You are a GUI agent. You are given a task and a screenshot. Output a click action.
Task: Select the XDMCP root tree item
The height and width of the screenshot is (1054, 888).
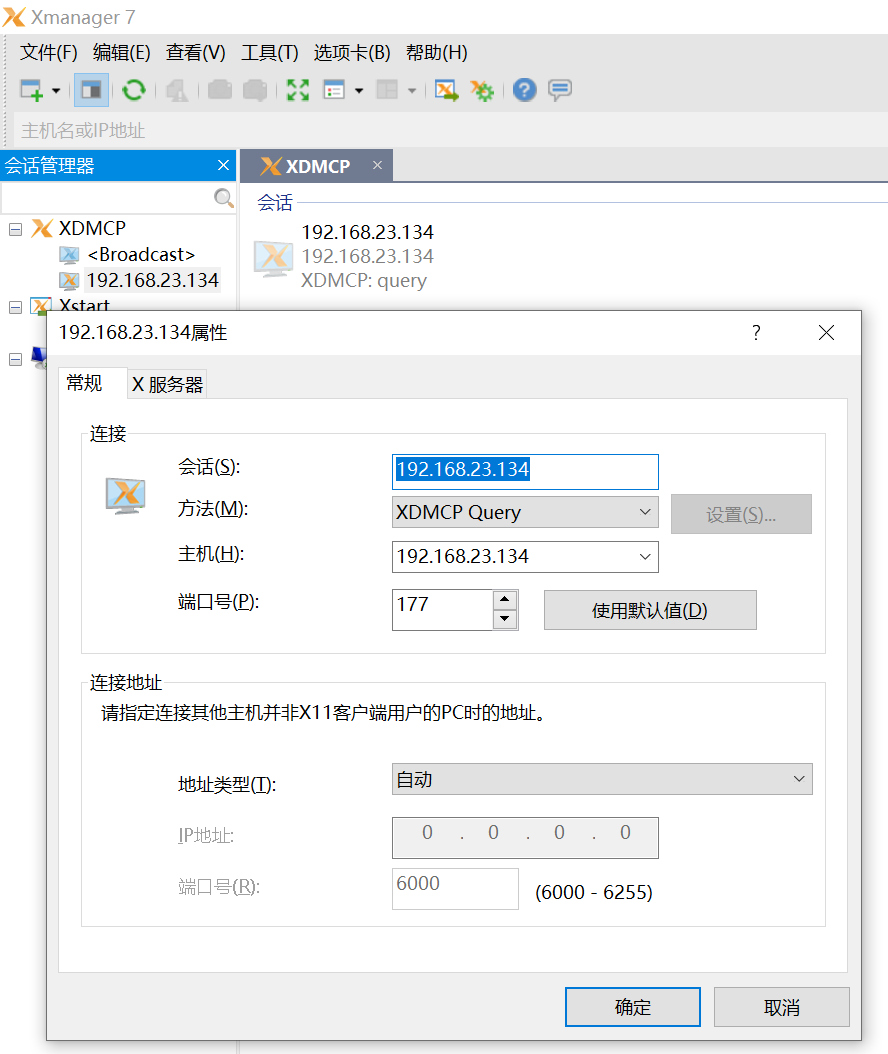(92, 229)
